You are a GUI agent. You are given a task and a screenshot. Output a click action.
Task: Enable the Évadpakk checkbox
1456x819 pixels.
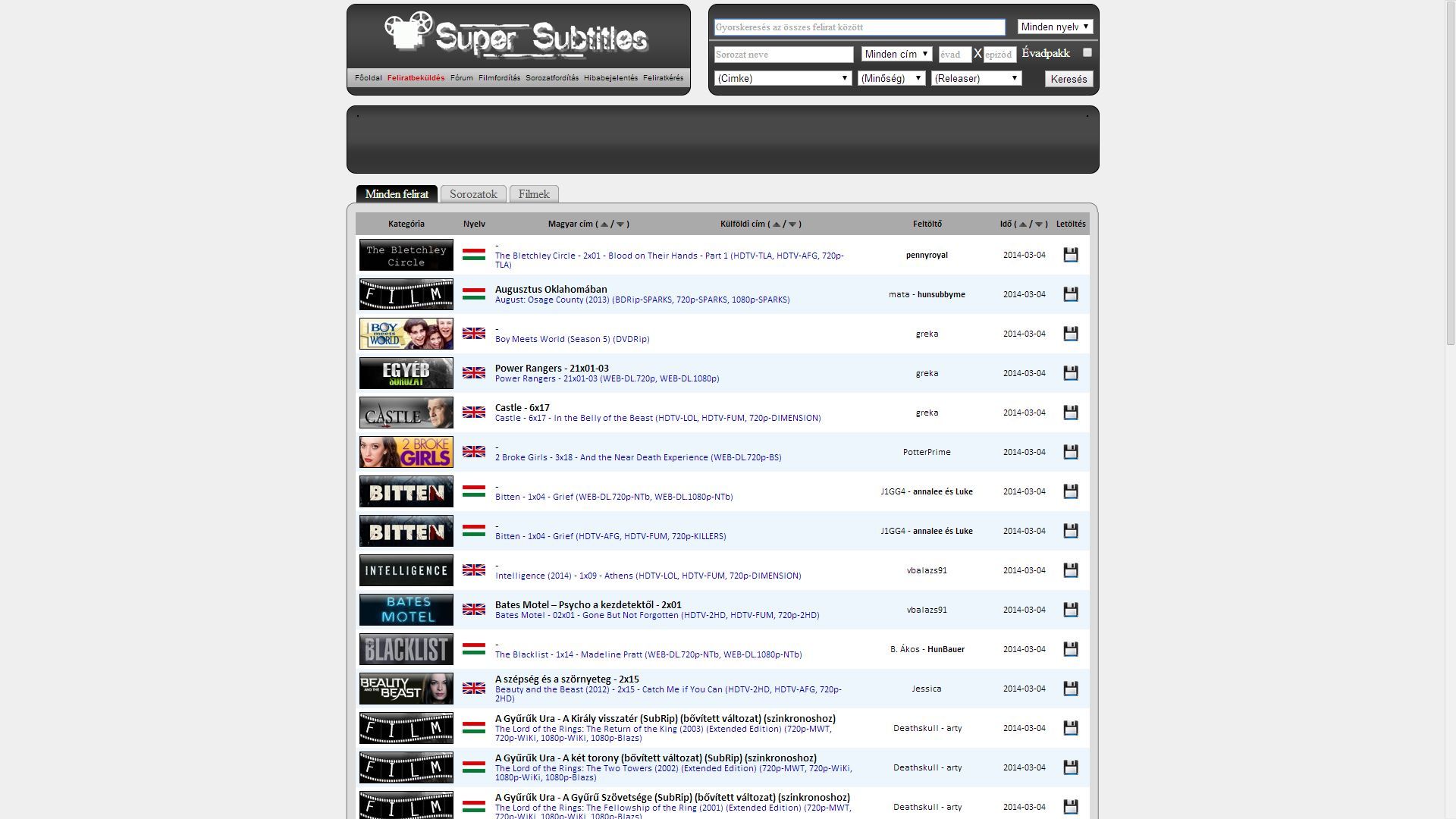1087,52
